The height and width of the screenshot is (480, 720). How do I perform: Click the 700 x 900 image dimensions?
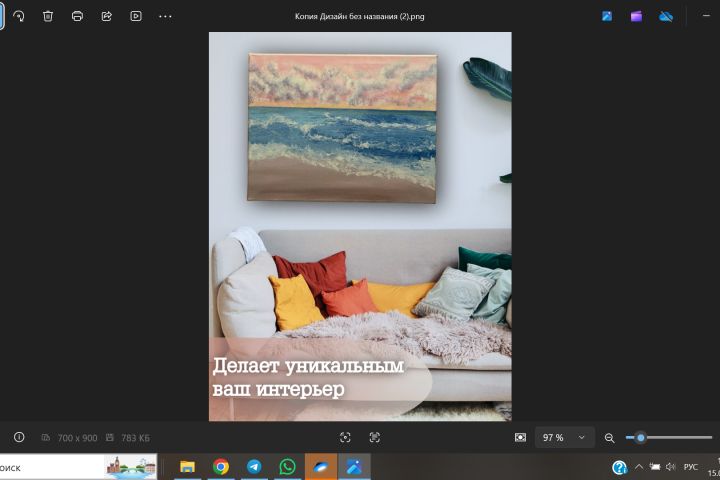coord(77,438)
